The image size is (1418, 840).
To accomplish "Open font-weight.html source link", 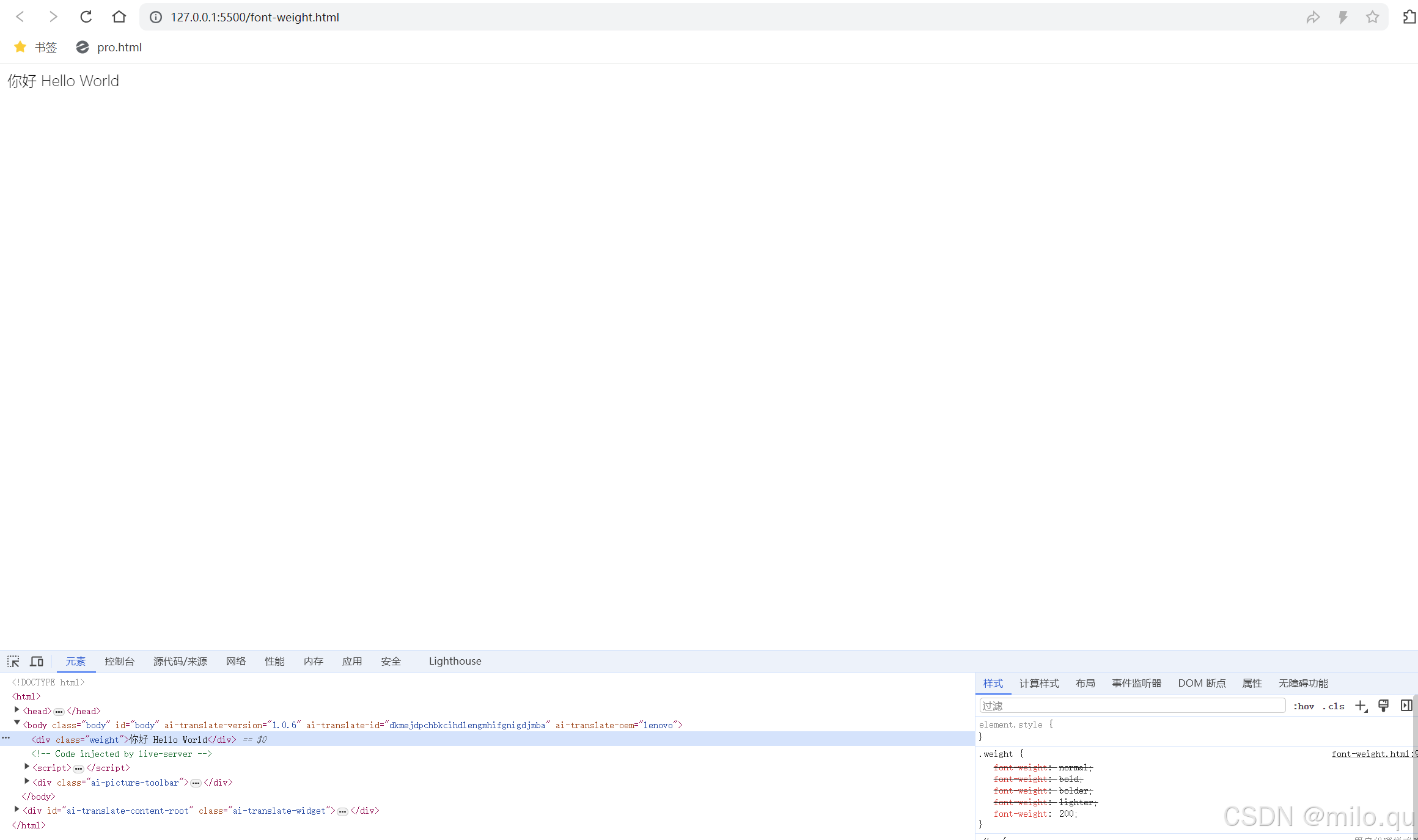I will tap(1374, 754).
